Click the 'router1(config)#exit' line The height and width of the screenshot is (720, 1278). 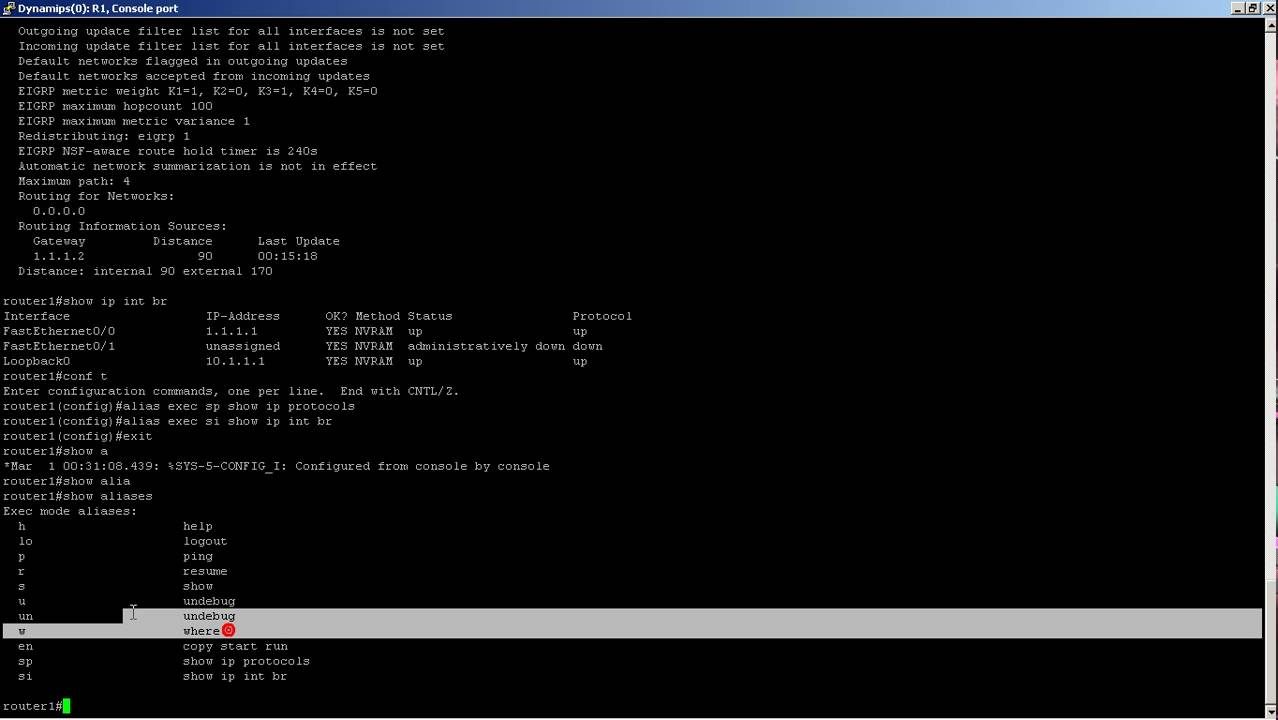coord(78,436)
